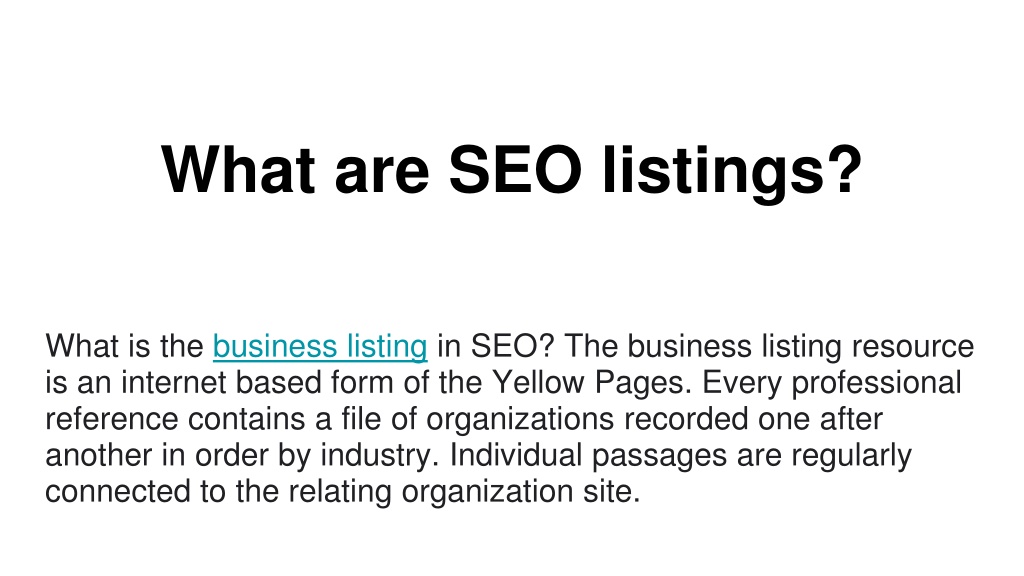Click the "What are SEO listings?" heading

[x=512, y=170]
